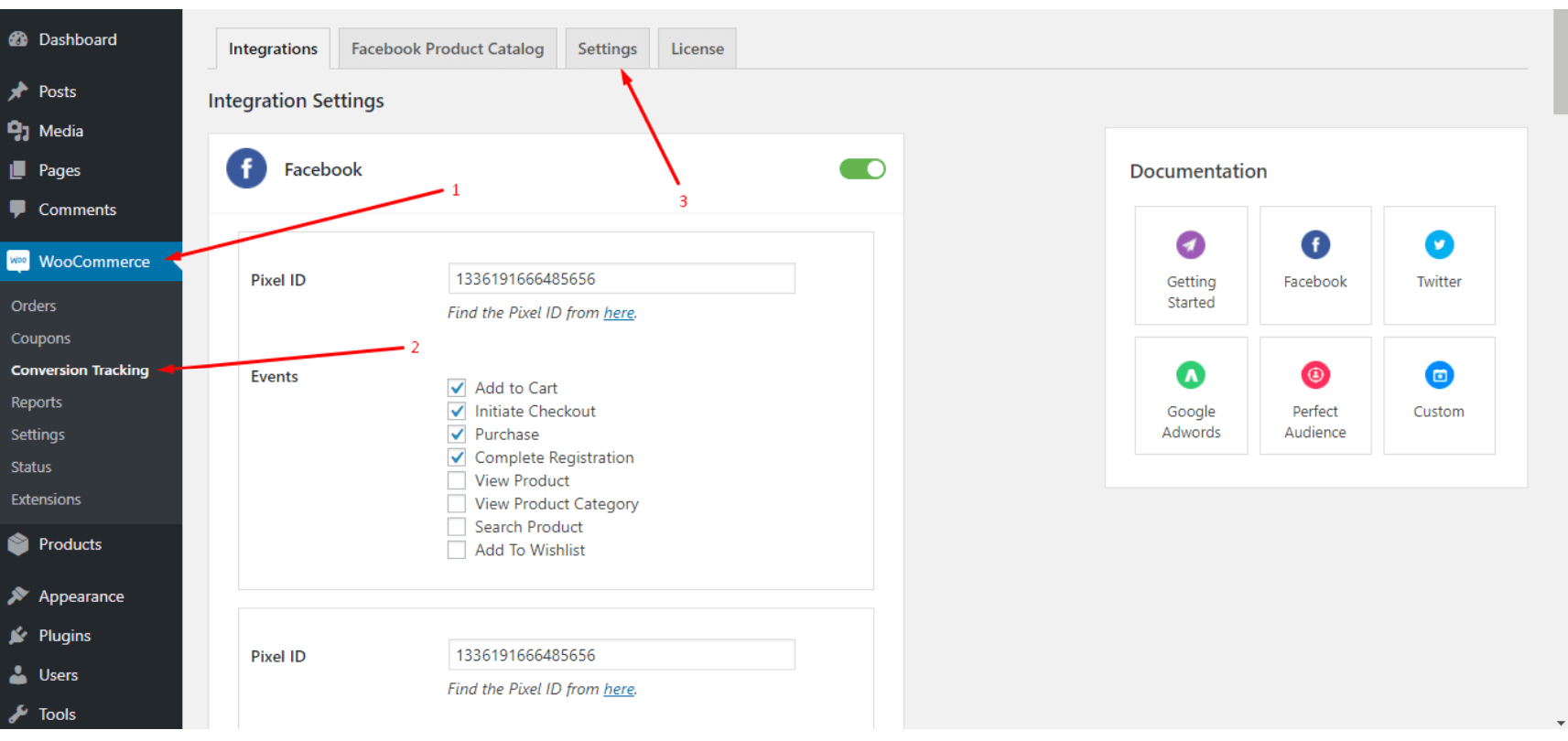Image resolution: width=1568 pixels, height=741 pixels.
Task: Click the Posts pushpin icon
Action: click(x=18, y=91)
